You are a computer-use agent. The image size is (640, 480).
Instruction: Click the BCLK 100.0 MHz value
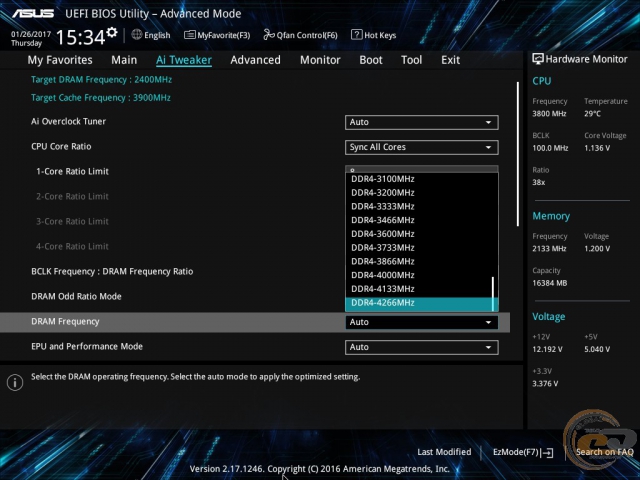(550, 148)
